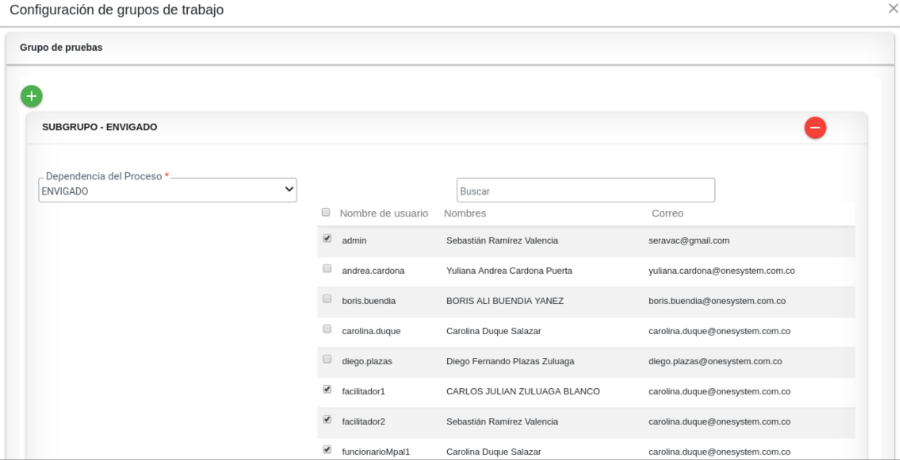Viewport: 900px width, 460px height.
Task: Deselect the facilitador2 user checkbox
Action: tap(327, 419)
